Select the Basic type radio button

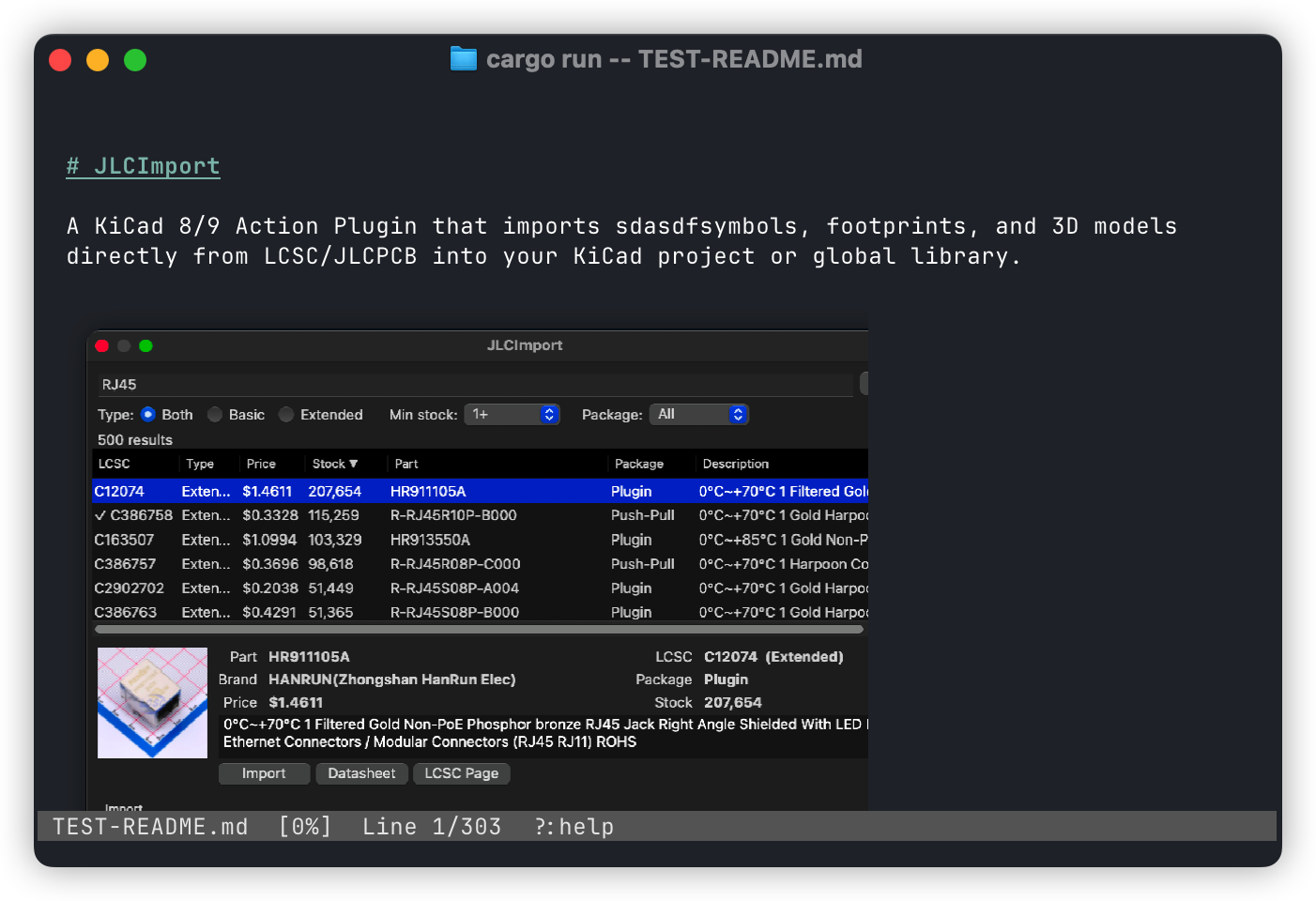215,414
